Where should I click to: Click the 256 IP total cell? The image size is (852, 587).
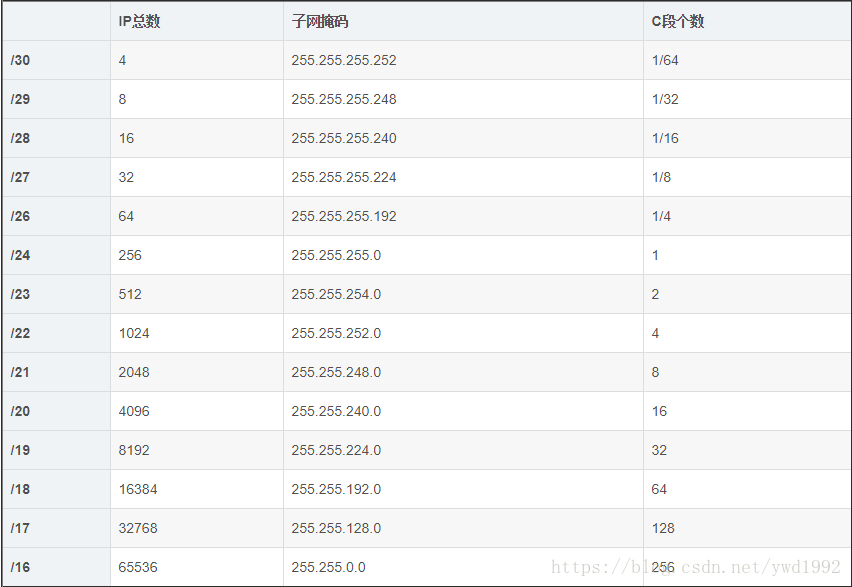[x=130, y=255]
